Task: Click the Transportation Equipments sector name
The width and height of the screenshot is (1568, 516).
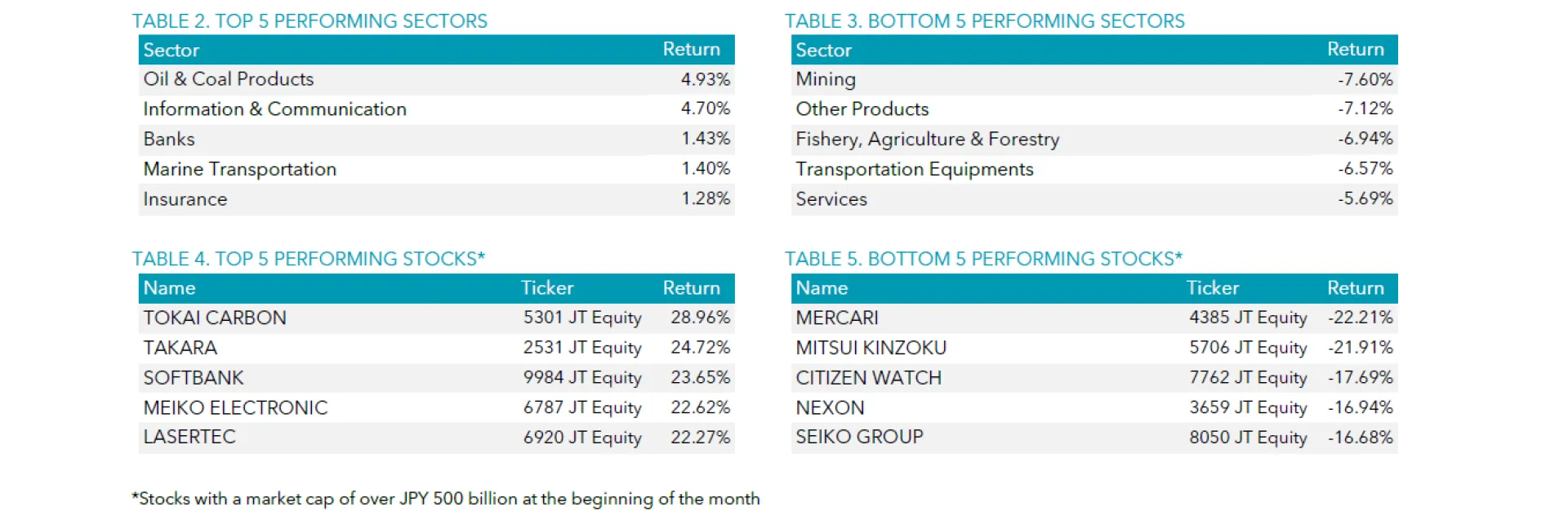Action: (915, 169)
